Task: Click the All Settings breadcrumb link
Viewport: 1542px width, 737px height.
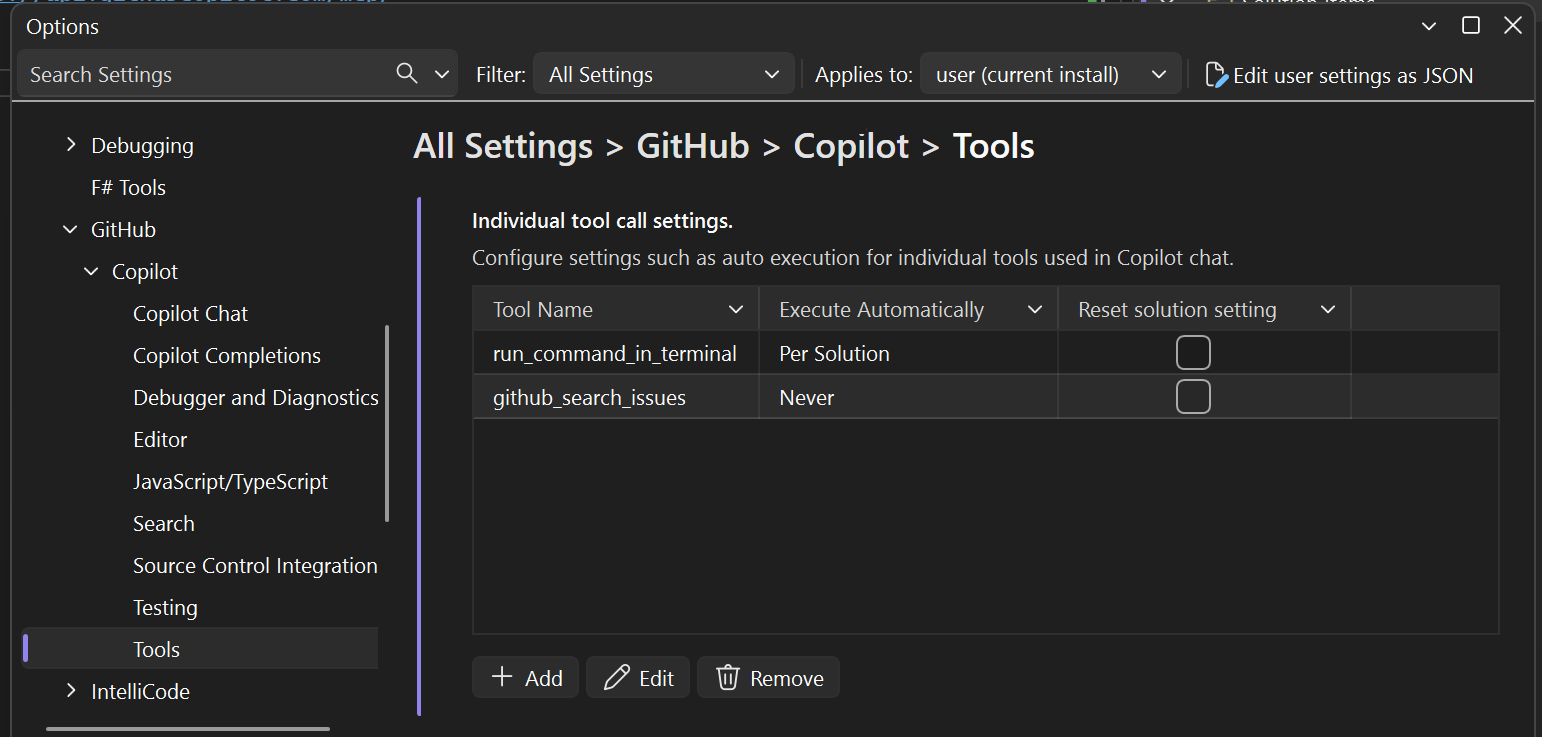Action: (x=502, y=146)
